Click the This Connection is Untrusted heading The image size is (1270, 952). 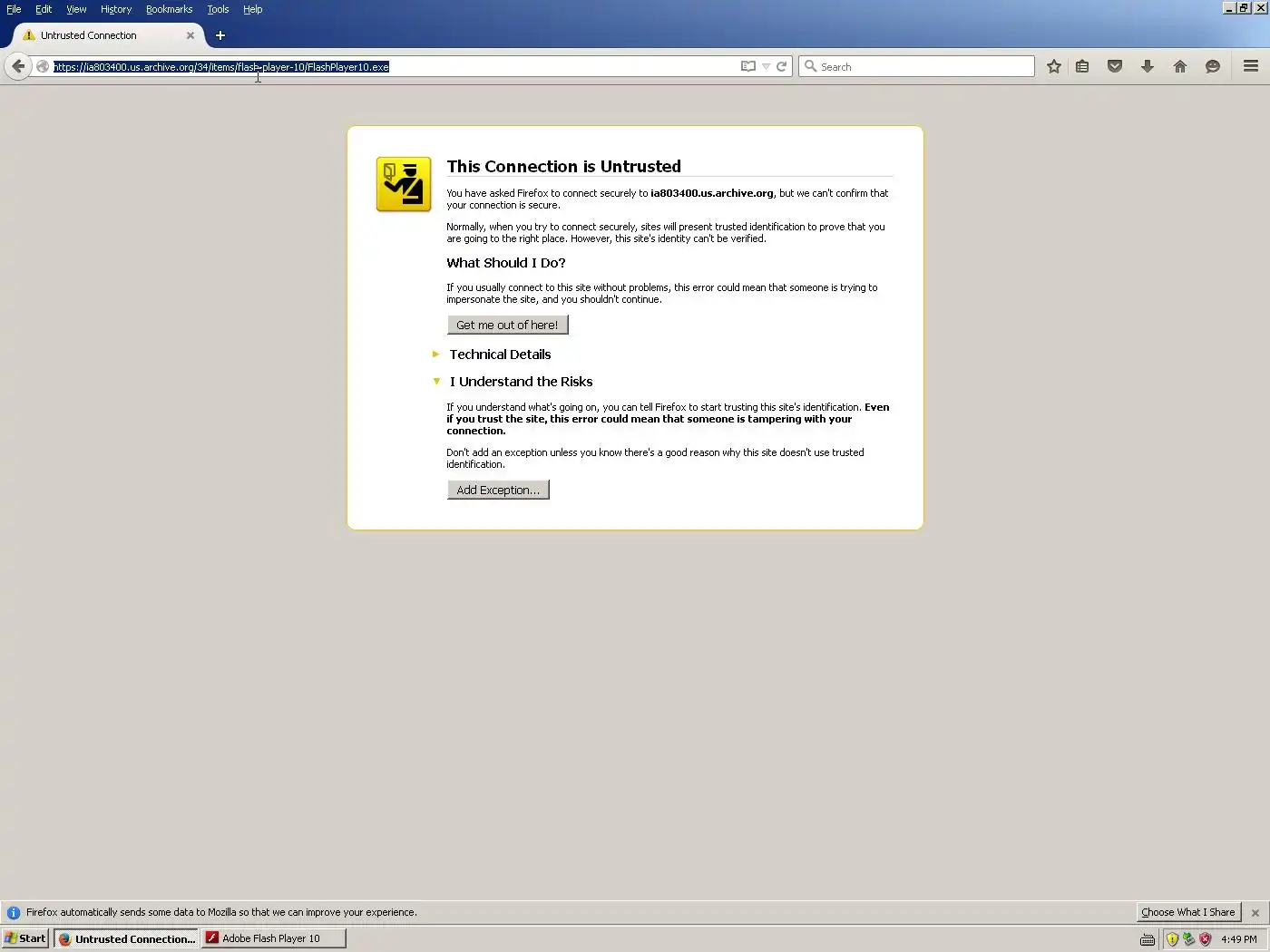click(x=563, y=166)
